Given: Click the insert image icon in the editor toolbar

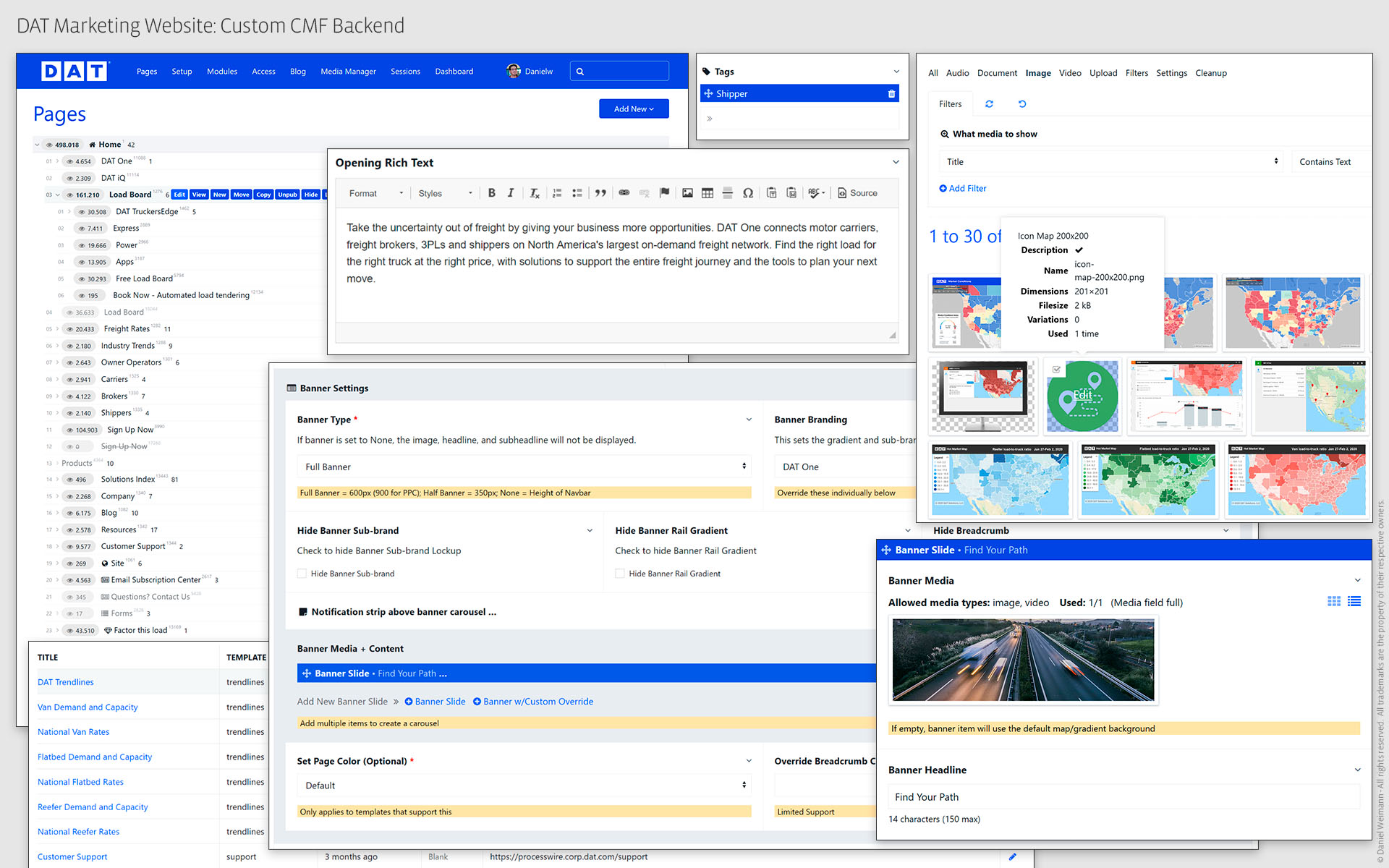Looking at the screenshot, I should tap(687, 193).
